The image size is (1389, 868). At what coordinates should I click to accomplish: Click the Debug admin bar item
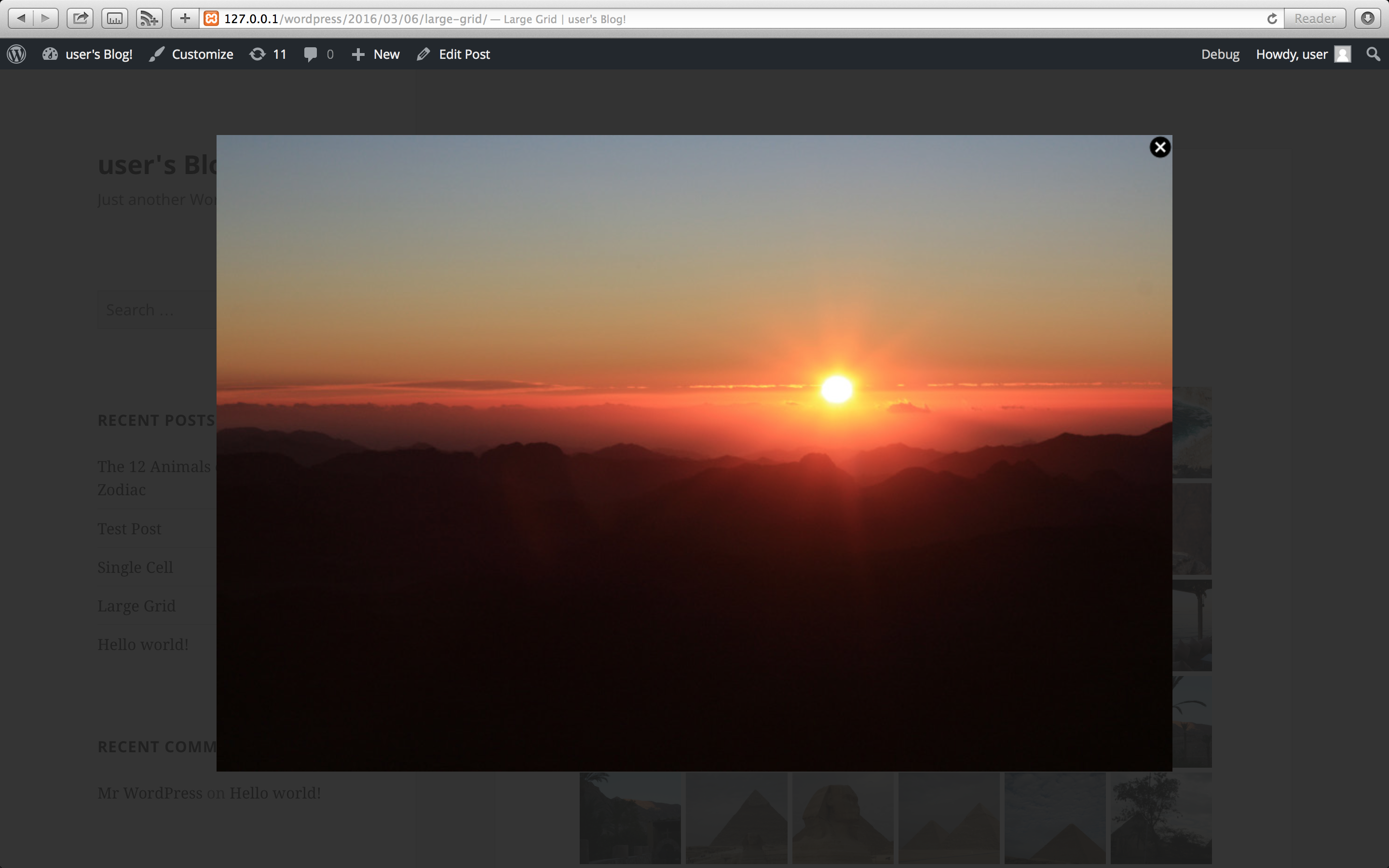pyautogui.click(x=1220, y=54)
